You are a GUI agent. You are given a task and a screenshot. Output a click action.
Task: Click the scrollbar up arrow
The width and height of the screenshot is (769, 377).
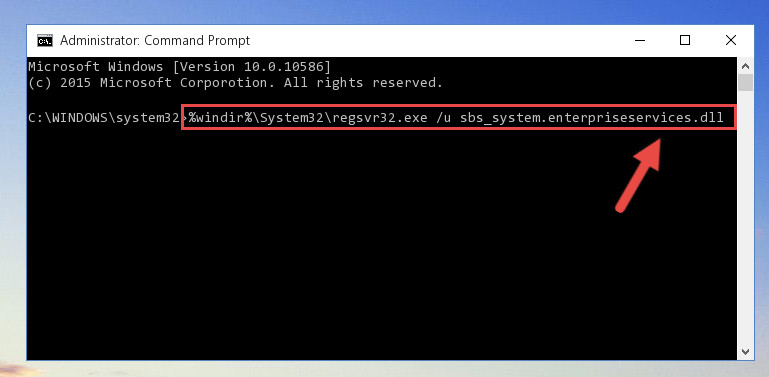tap(745, 66)
